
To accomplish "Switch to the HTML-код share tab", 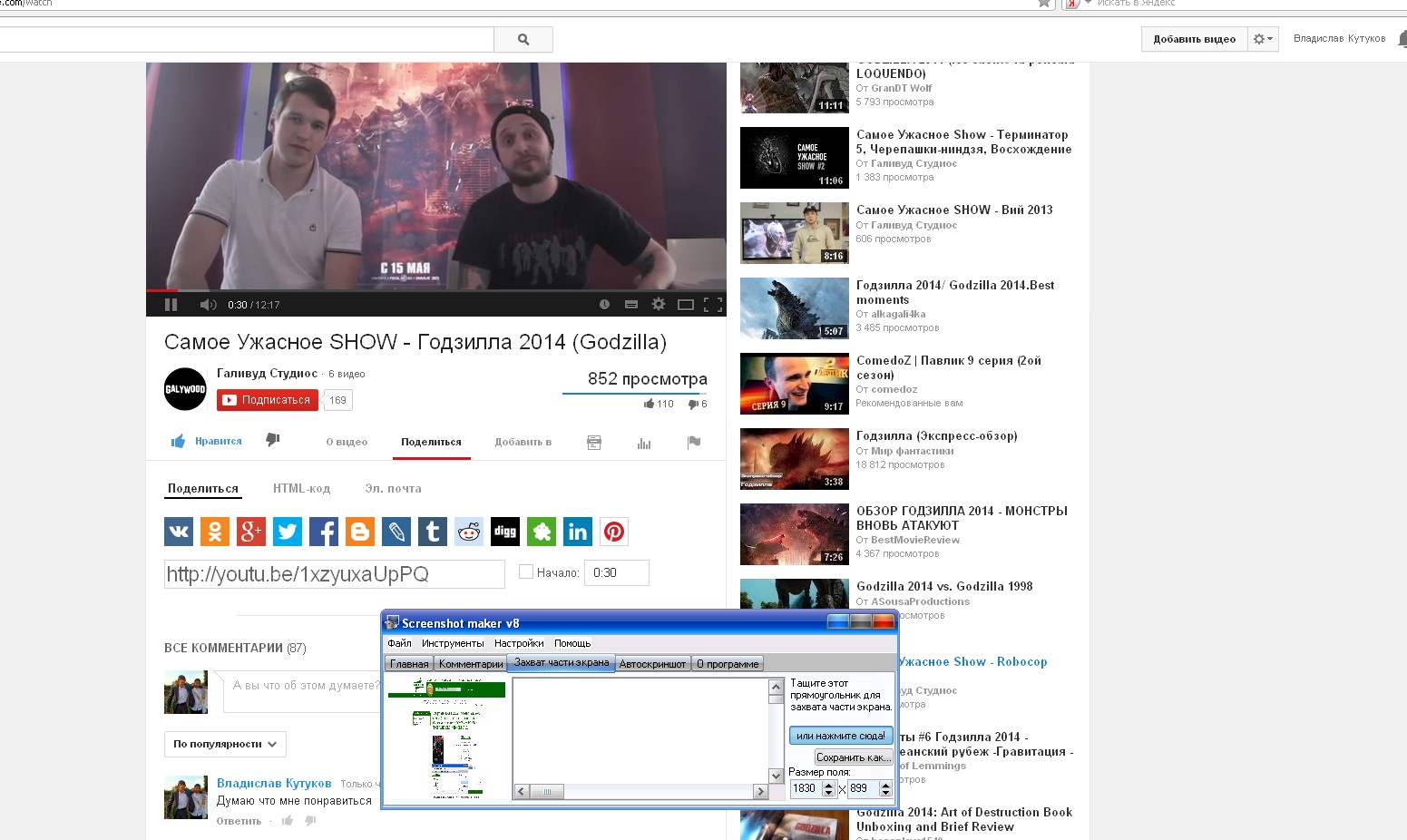I will point(301,488).
